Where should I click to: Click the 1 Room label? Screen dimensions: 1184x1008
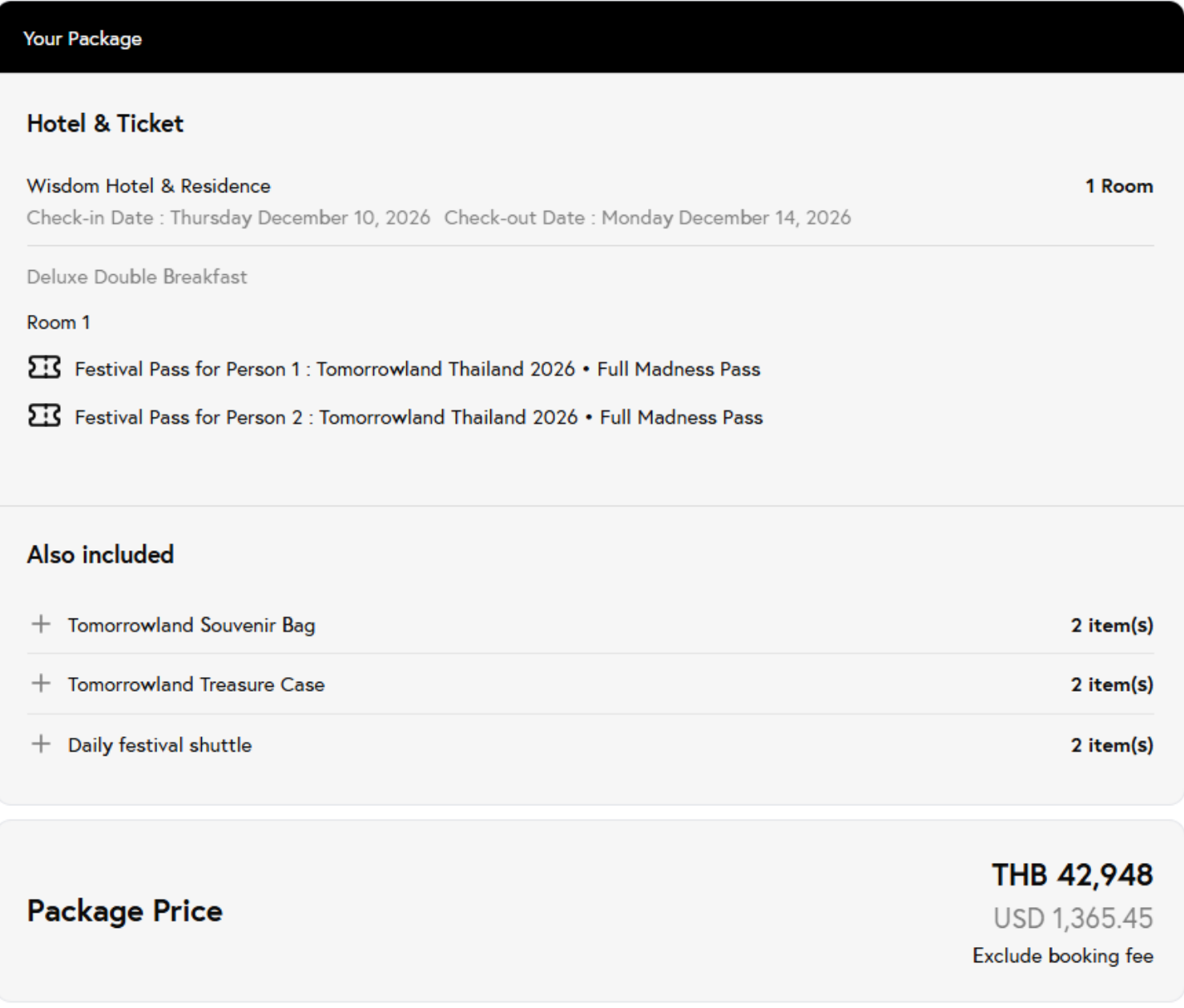[x=1119, y=186]
